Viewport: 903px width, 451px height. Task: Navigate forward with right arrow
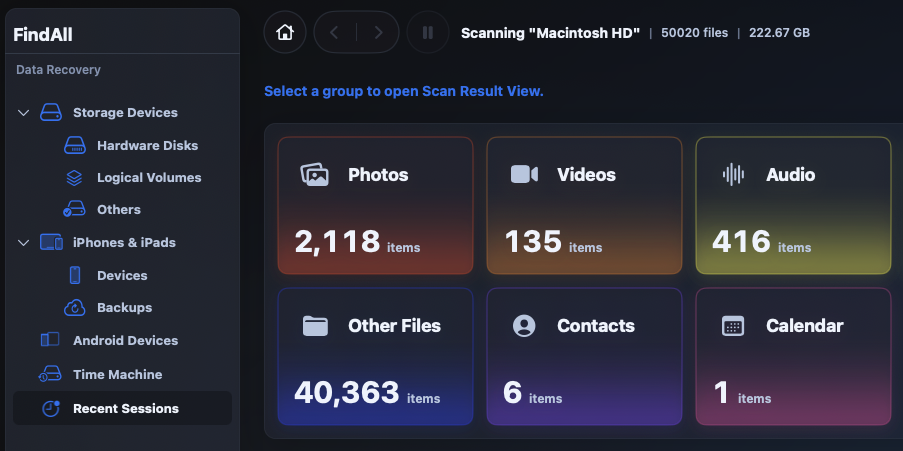coord(378,32)
